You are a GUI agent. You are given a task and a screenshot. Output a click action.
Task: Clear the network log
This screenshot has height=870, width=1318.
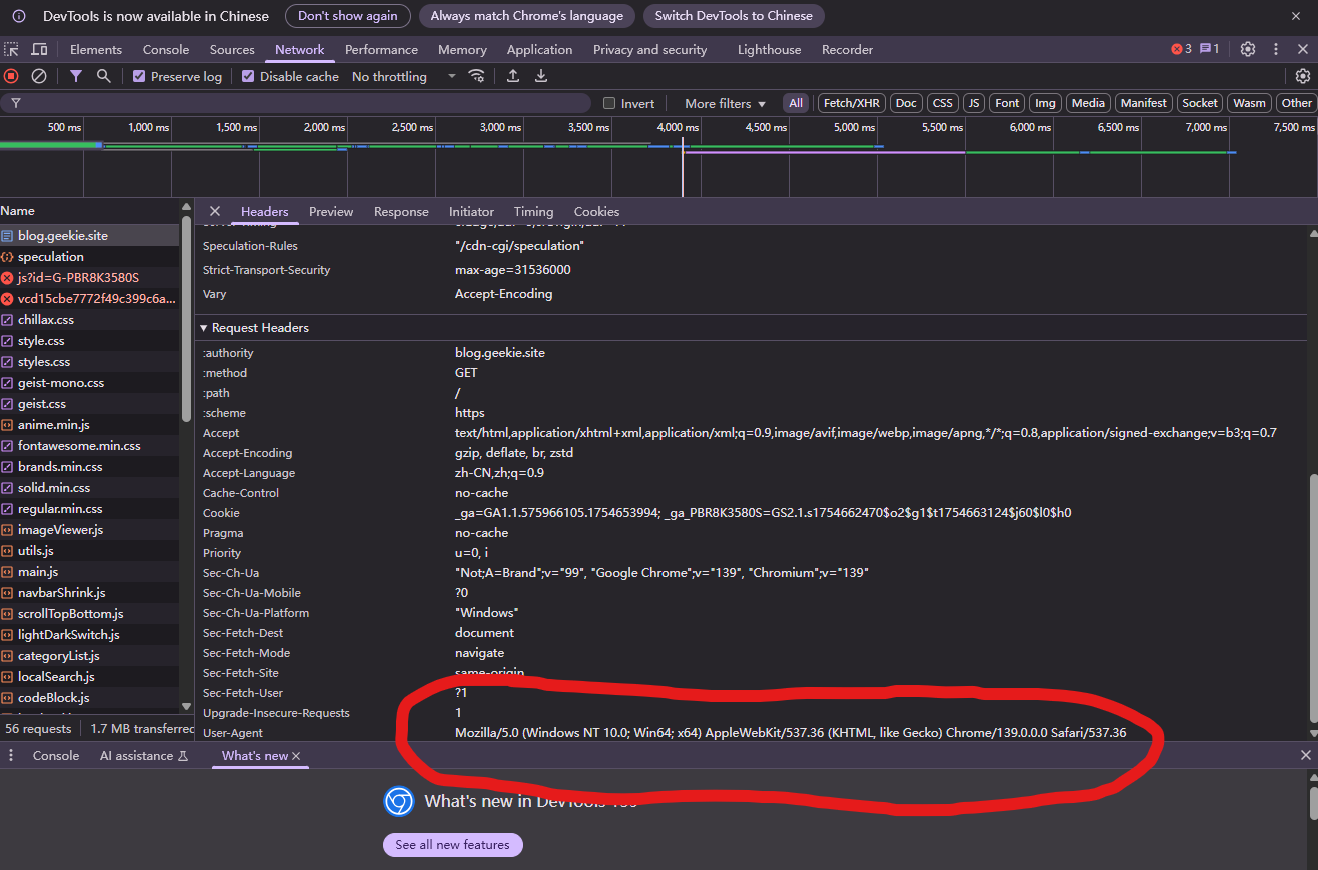39,76
